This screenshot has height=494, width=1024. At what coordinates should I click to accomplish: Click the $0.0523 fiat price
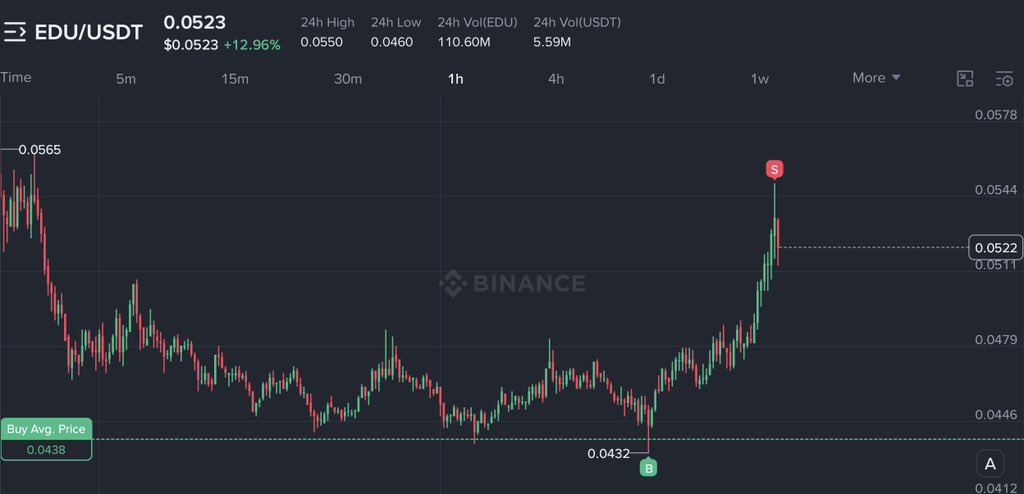click(191, 45)
